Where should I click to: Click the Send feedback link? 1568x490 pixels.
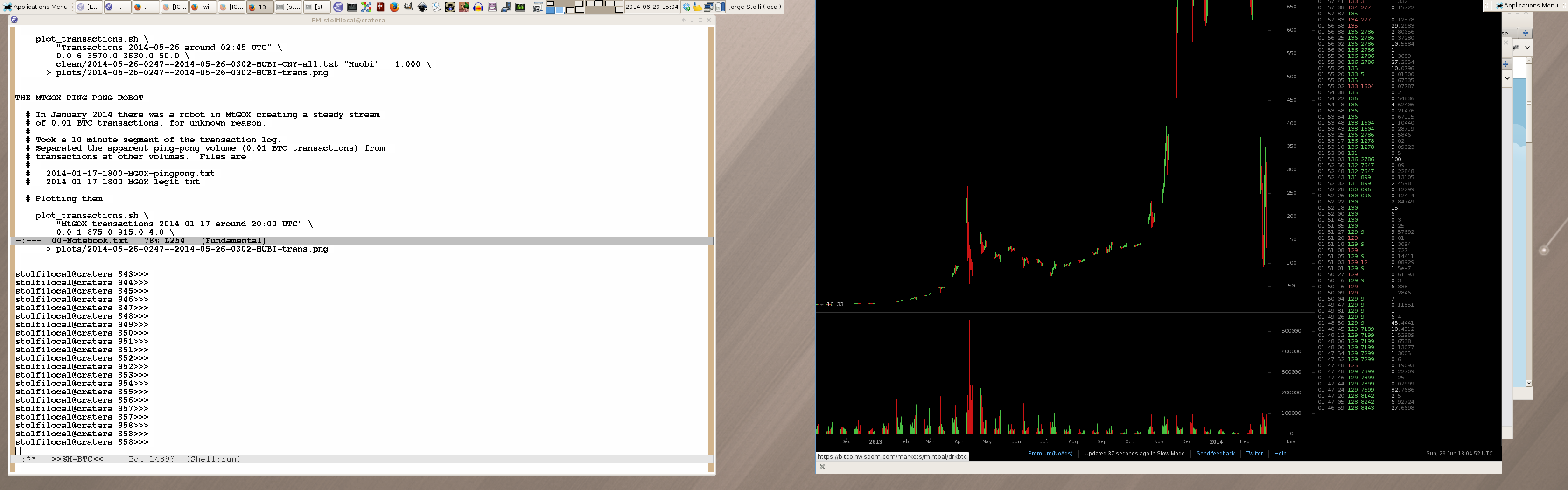click(1215, 454)
